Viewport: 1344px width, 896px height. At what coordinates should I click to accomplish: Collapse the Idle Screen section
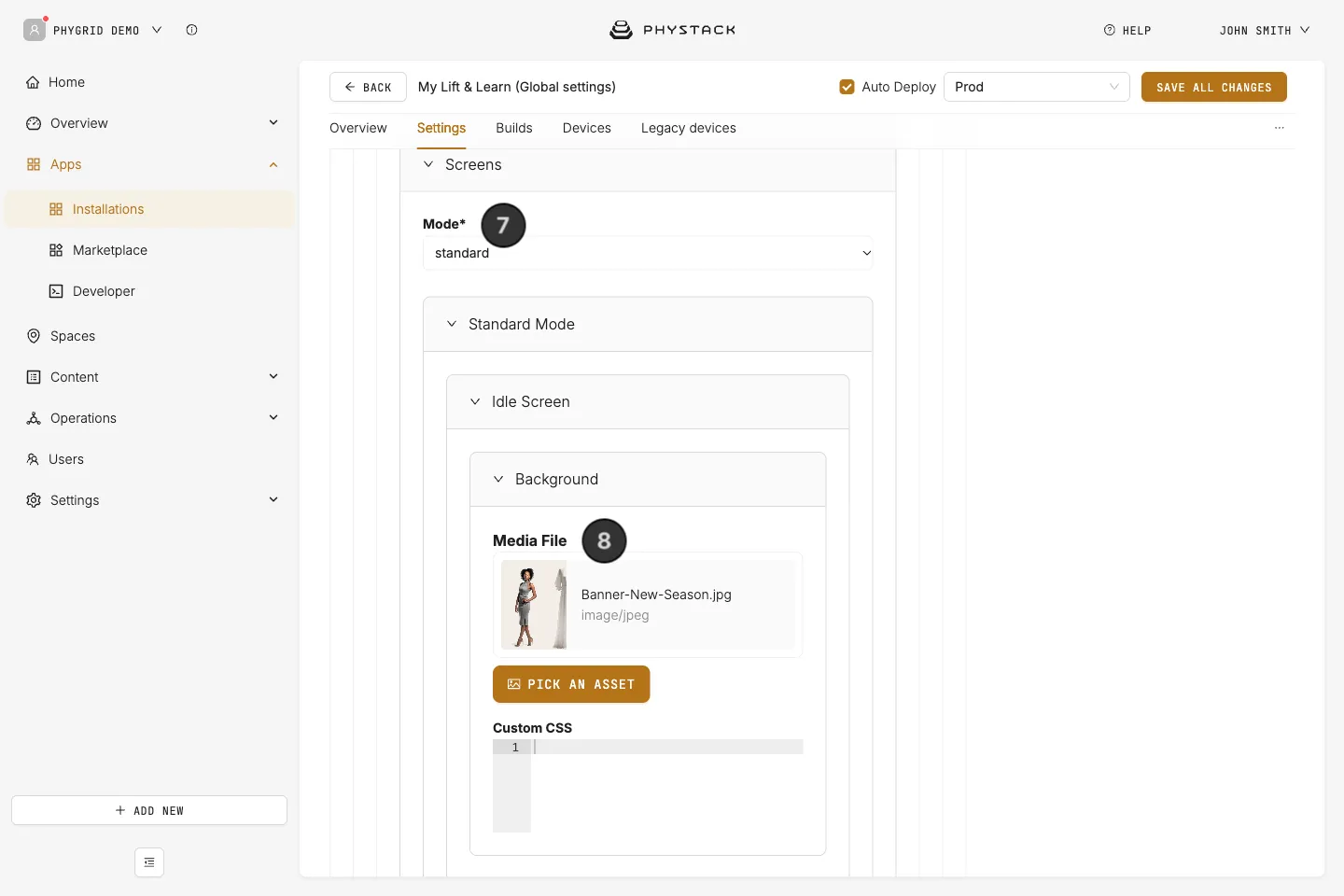point(475,401)
